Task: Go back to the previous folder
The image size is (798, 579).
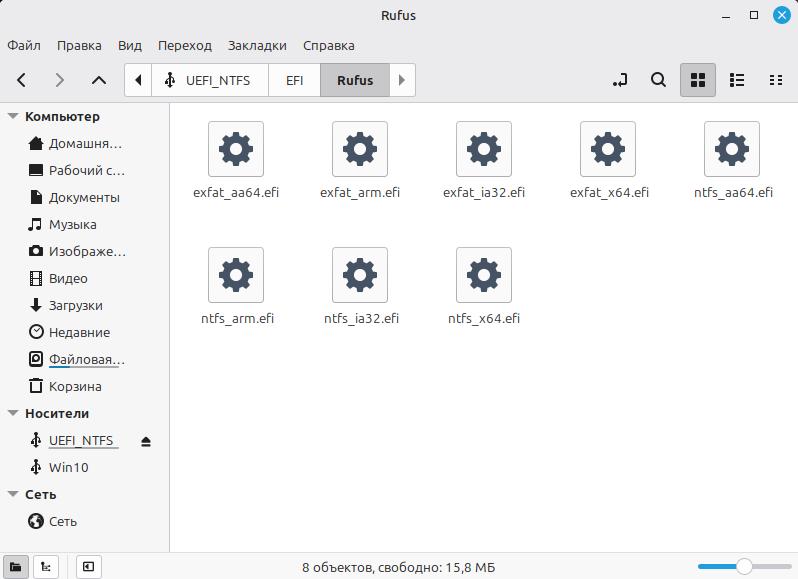Action: [21, 80]
